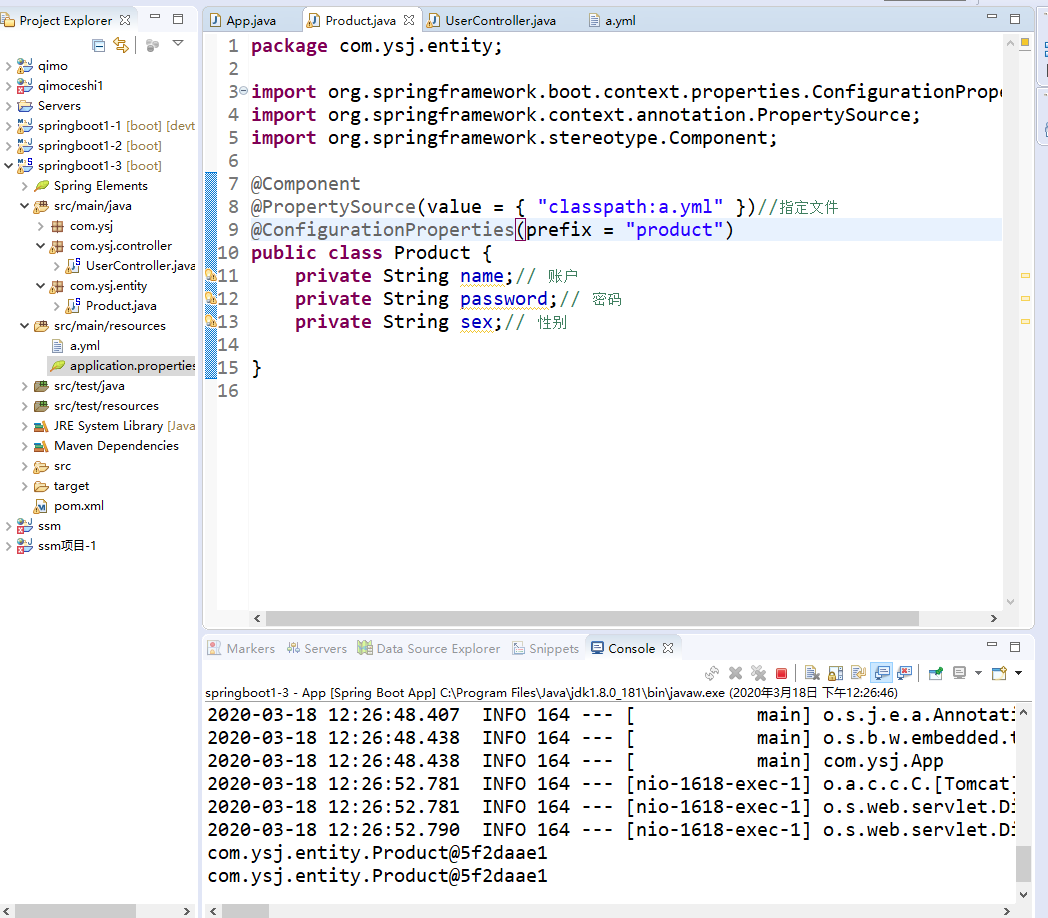Image resolution: width=1048 pixels, height=918 pixels.
Task: Click the relaunch arrows icon in Console
Action: 712,673
